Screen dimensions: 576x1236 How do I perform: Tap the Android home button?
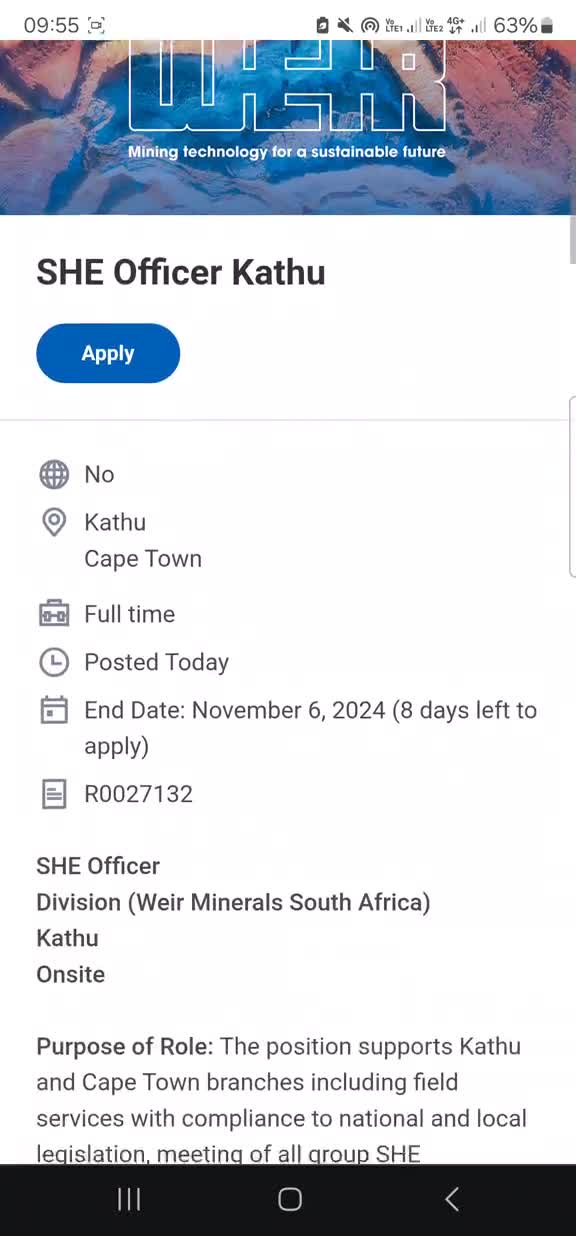point(290,1199)
